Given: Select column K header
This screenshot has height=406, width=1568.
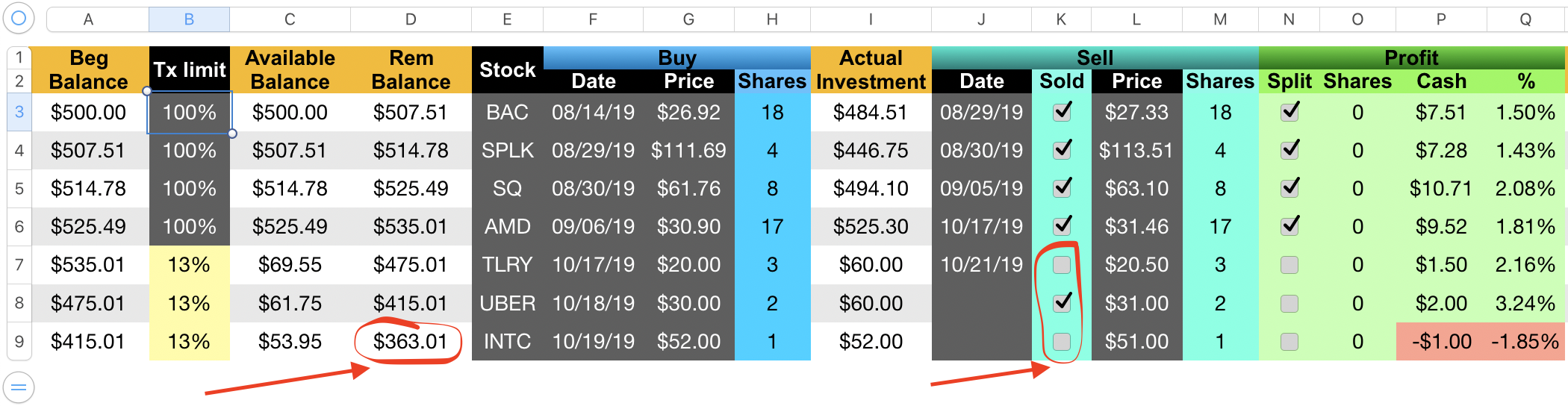Looking at the screenshot, I should [1061, 19].
